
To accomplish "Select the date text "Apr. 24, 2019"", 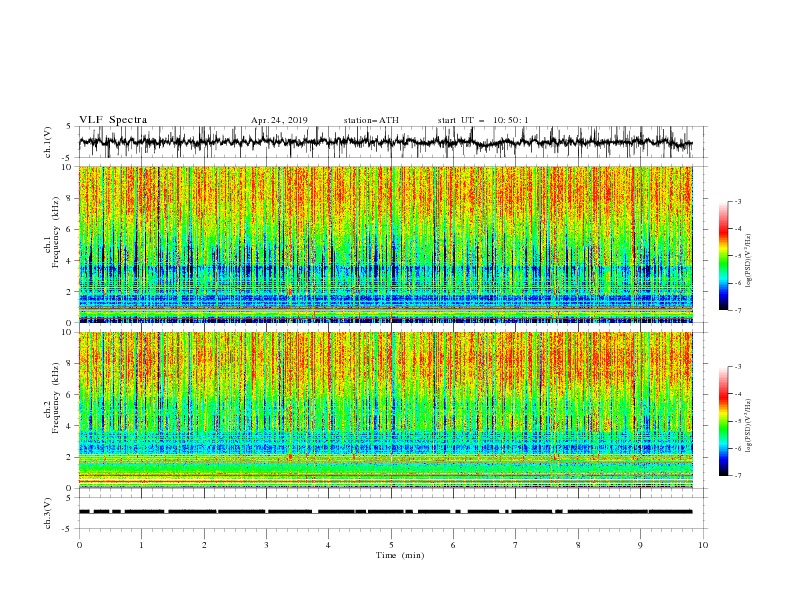I will [x=279, y=120].
